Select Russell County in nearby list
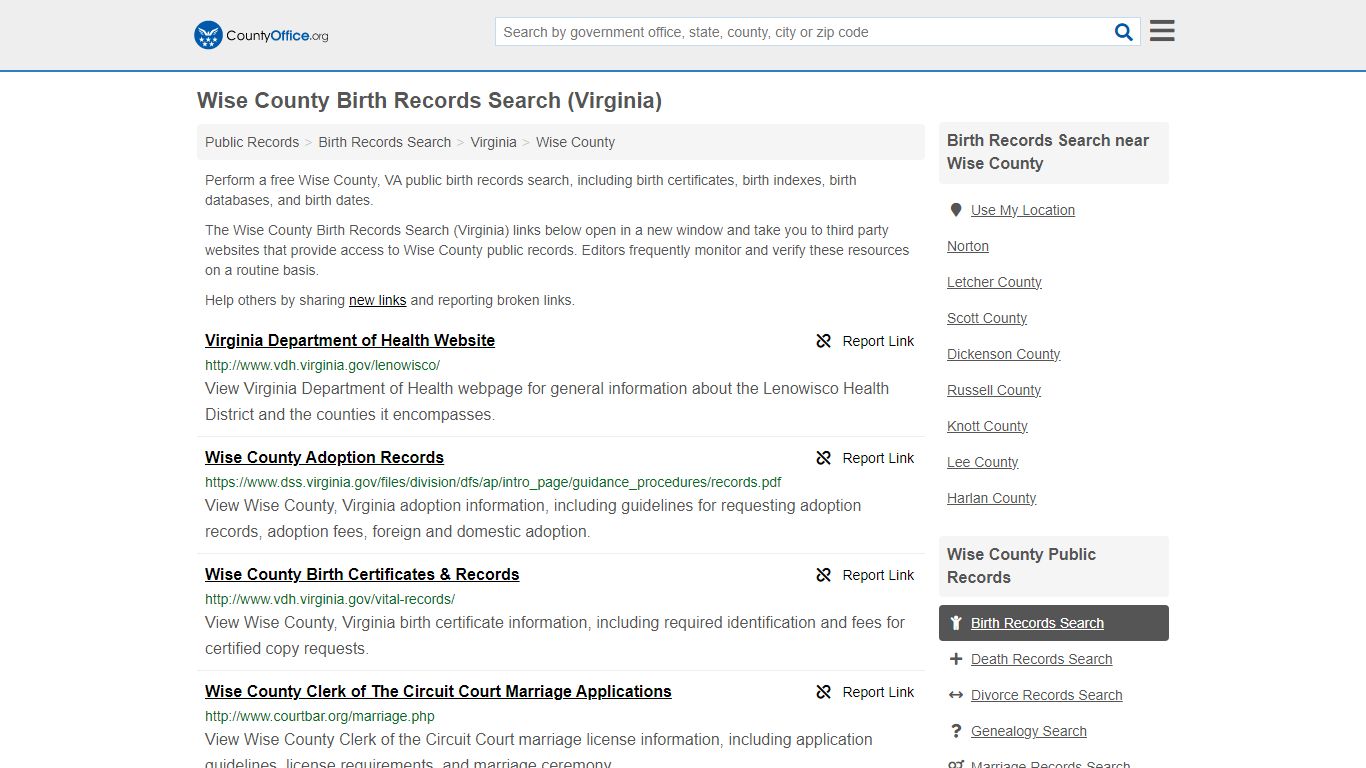Screen dimensions: 1366x768 pos(994,390)
